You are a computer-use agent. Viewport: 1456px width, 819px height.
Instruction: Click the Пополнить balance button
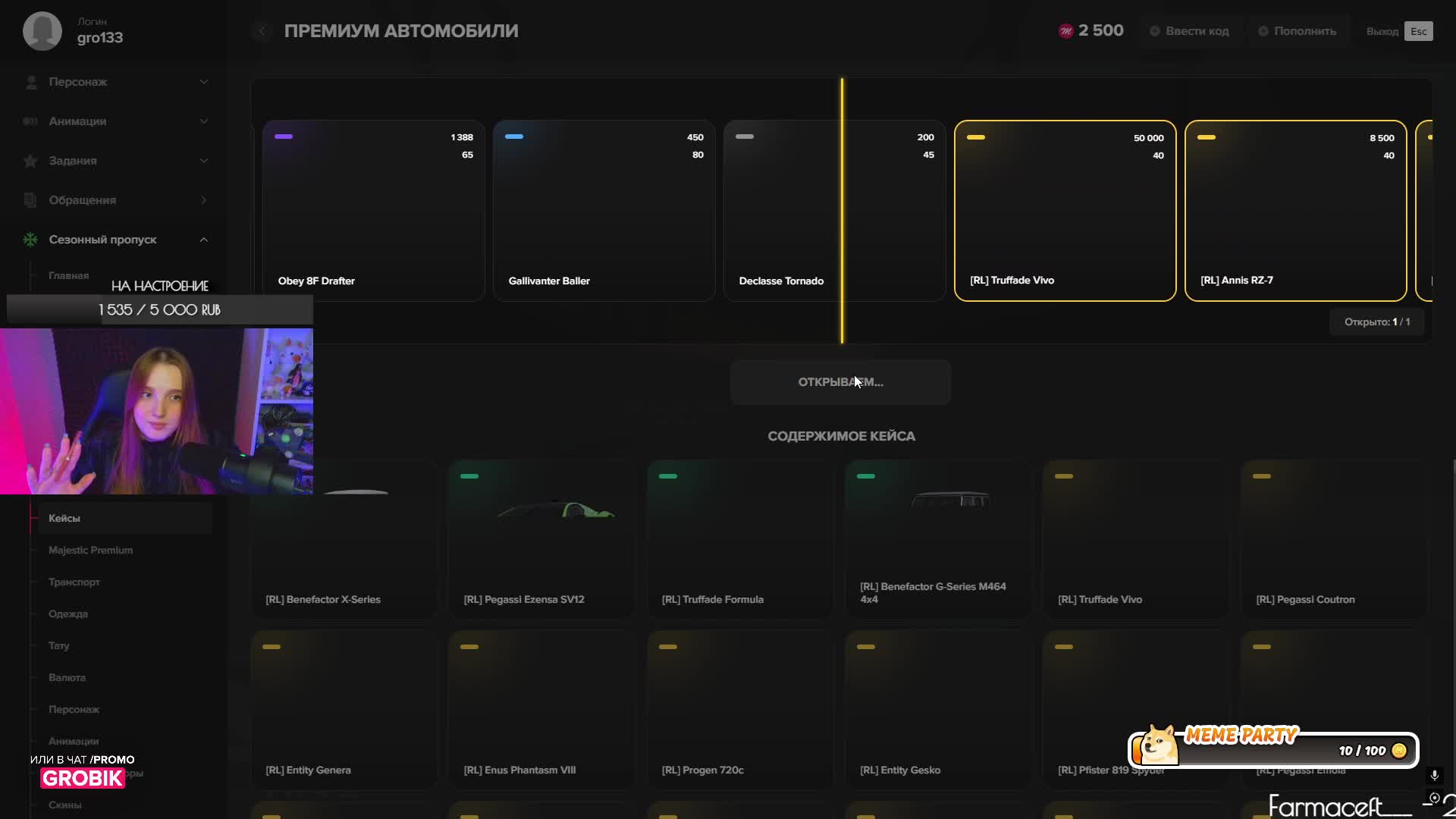[x=1298, y=31]
